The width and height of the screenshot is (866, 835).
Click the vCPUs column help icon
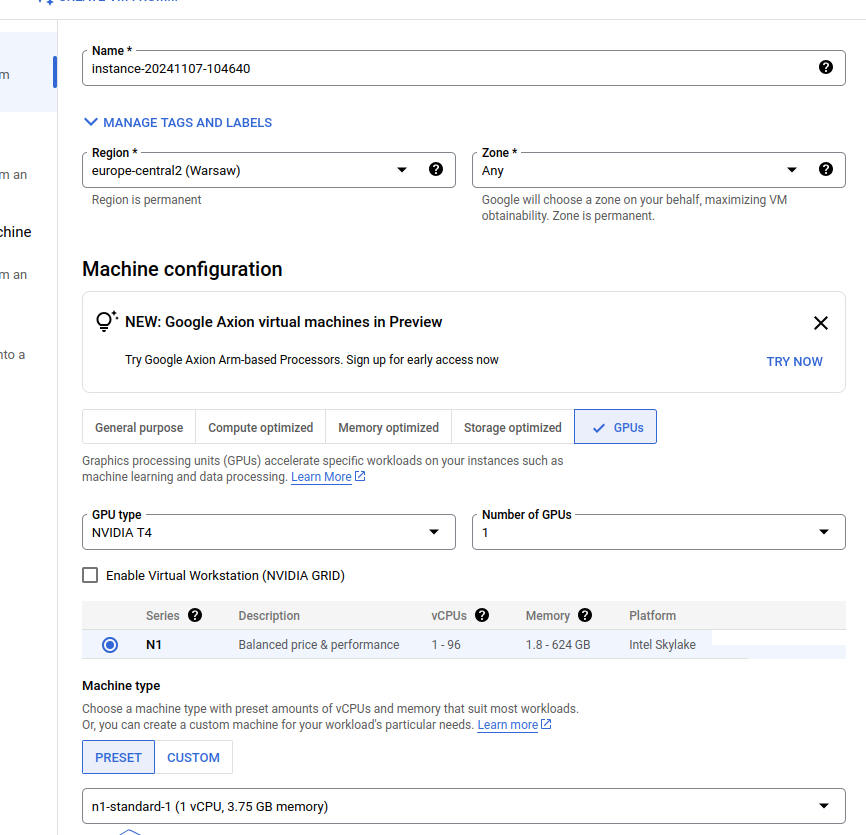(482, 615)
